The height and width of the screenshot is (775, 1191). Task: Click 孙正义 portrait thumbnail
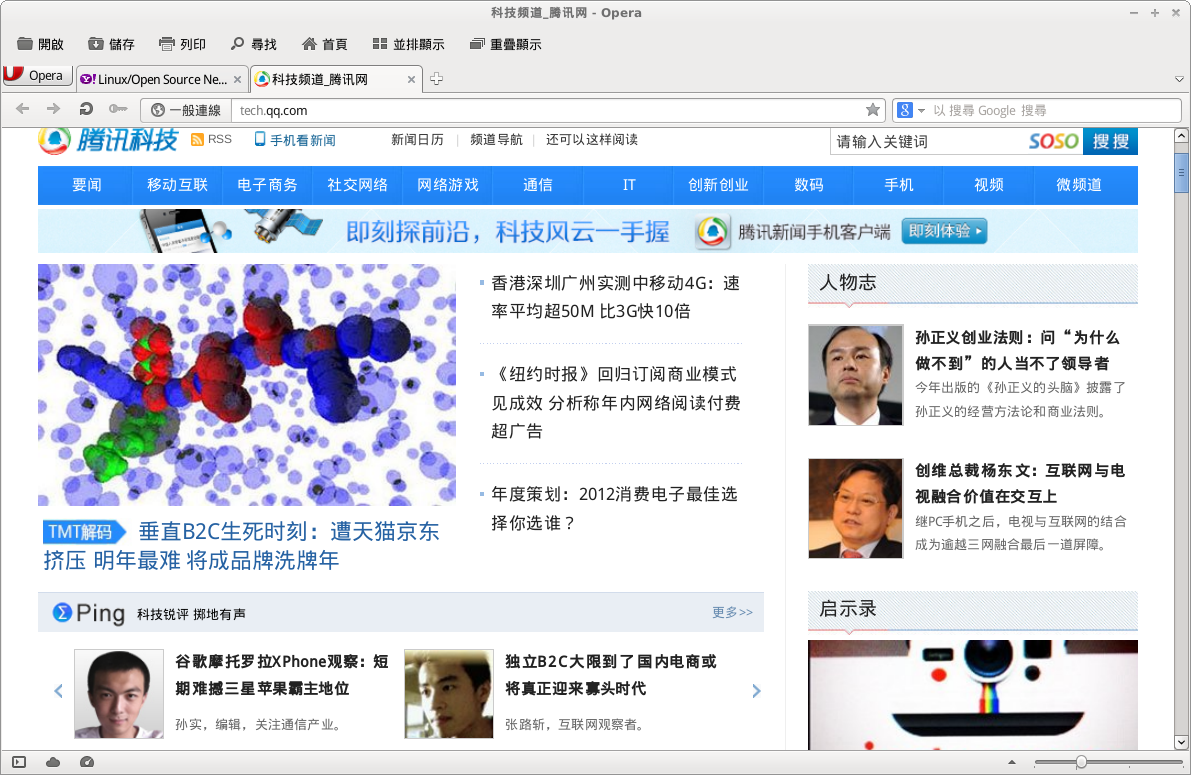pyautogui.click(x=855, y=375)
